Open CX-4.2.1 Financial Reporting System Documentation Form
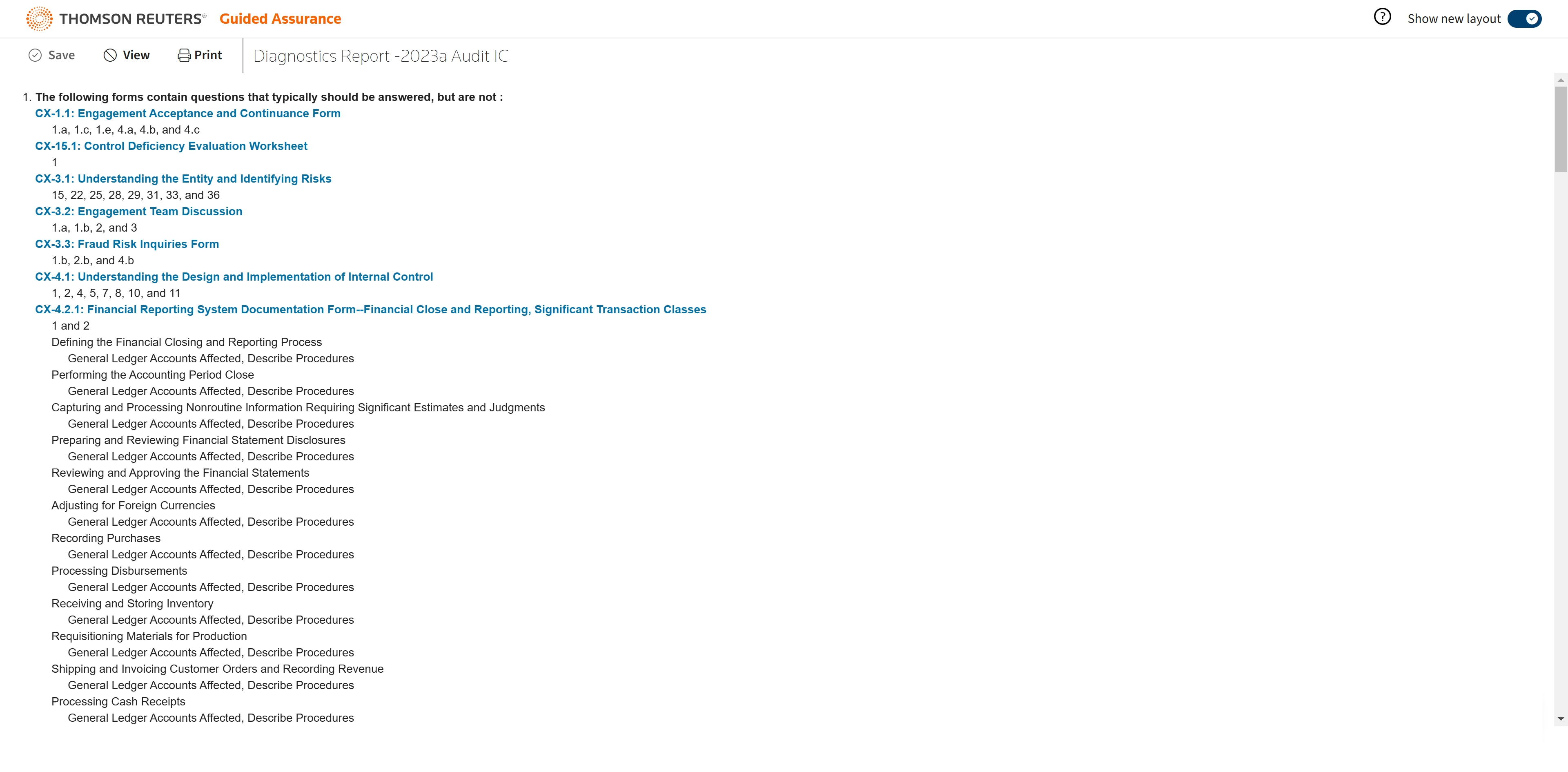The width and height of the screenshot is (1568, 772). coord(370,309)
